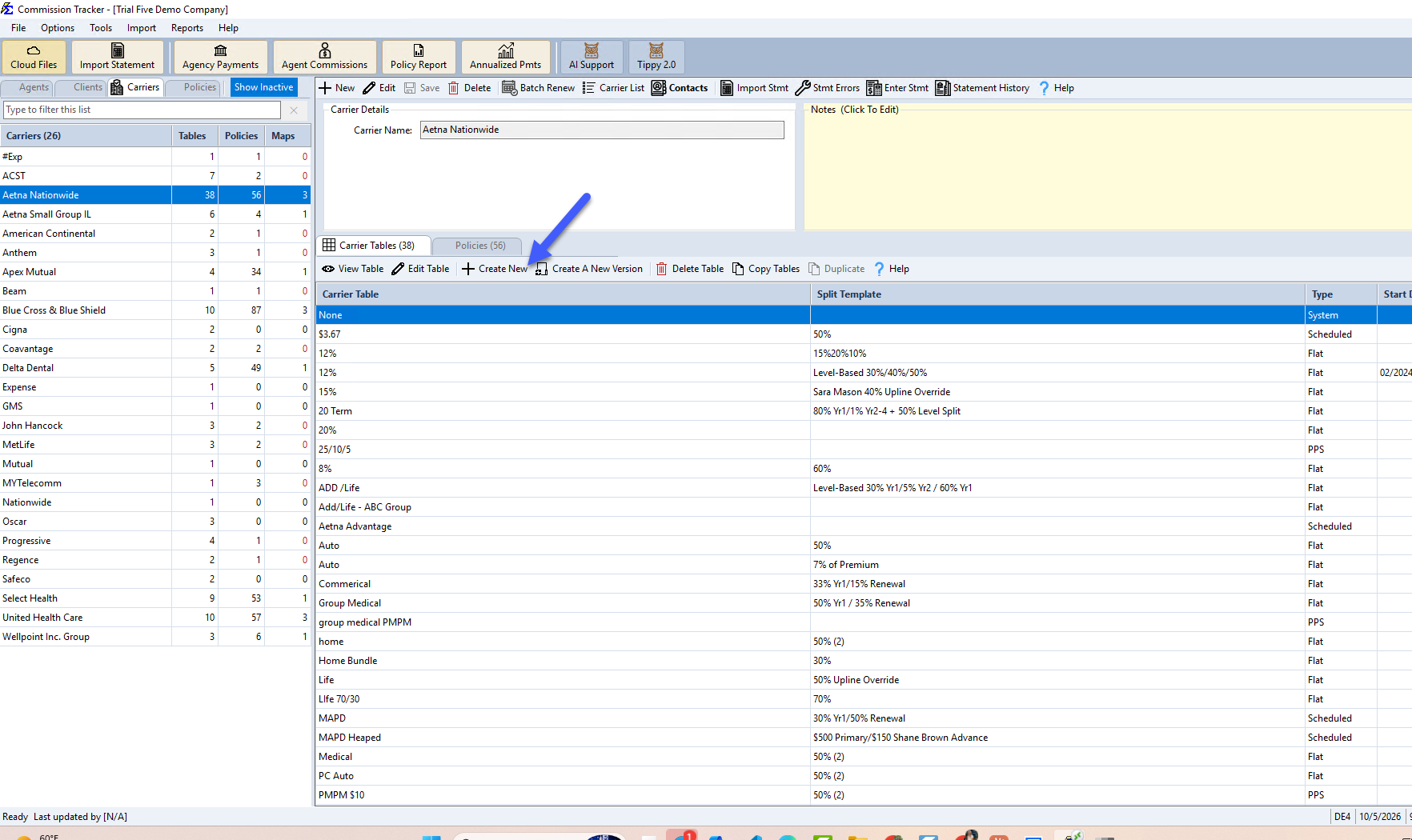Delete the selected carrier
Image resolution: width=1412 pixels, height=840 pixels.
[x=470, y=88]
